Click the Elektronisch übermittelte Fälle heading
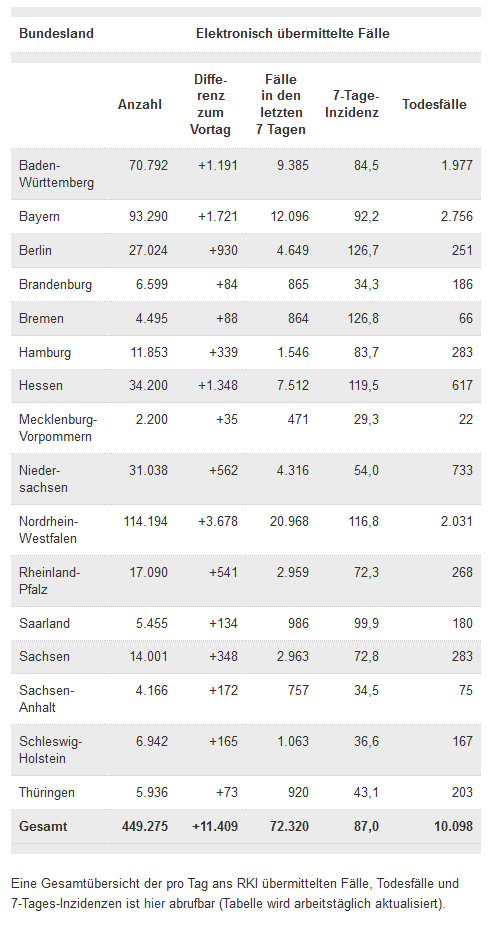 tap(293, 34)
